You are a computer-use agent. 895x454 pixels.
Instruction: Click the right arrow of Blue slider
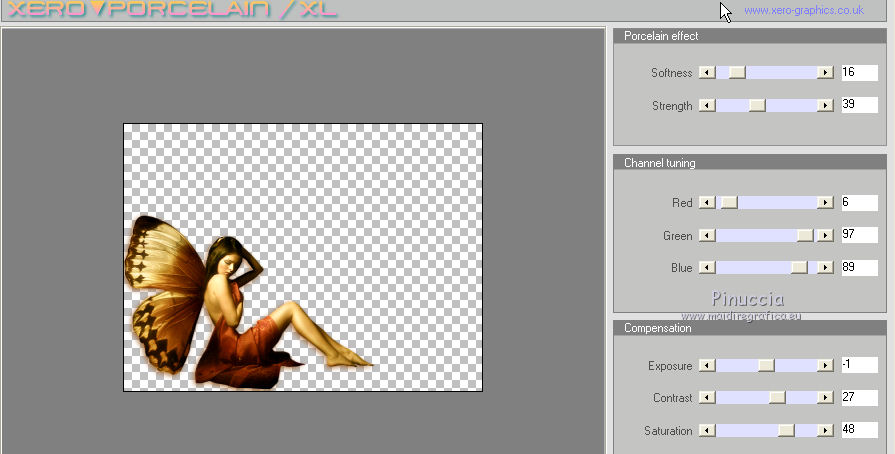tap(825, 268)
